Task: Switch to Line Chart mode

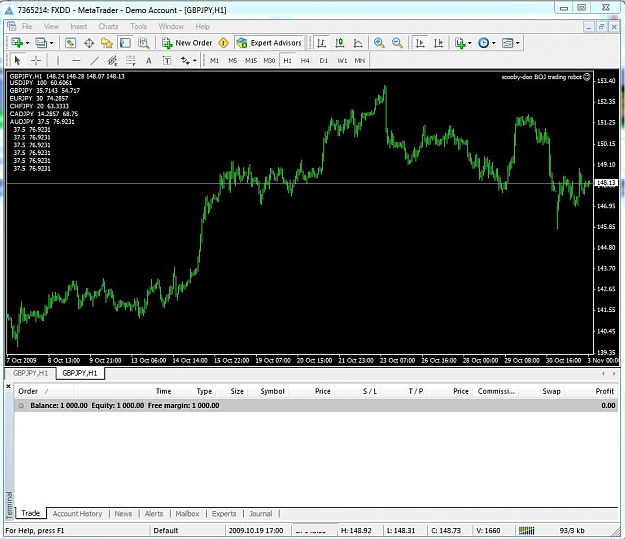Action: [x=358, y=43]
